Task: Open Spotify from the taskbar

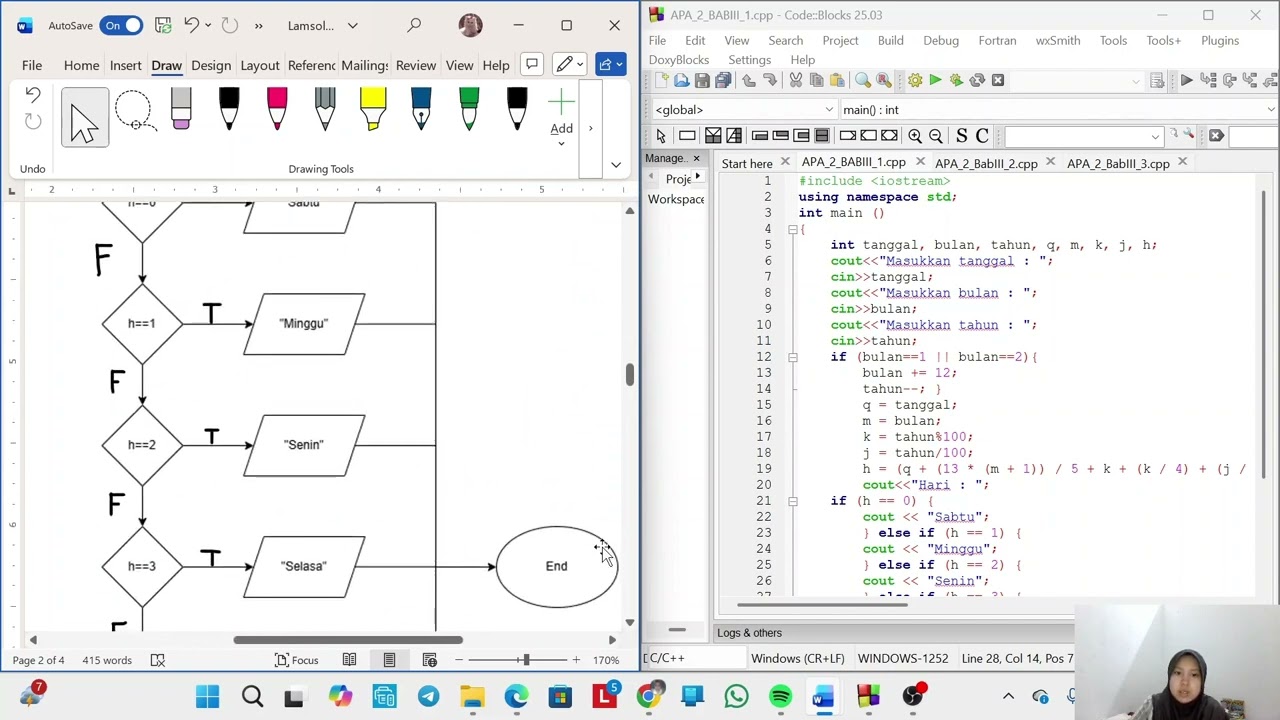Action: coord(780,696)
